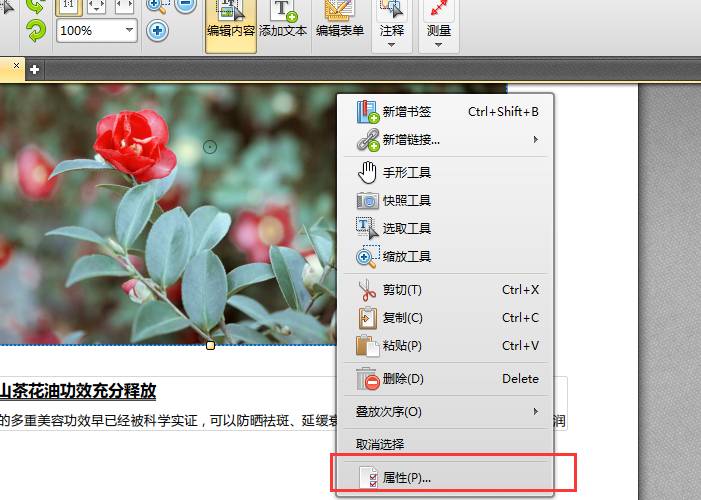Choose 快照工具 from context menu
The width and height of the screenshot is (701, 500).
tap(406, 201)
